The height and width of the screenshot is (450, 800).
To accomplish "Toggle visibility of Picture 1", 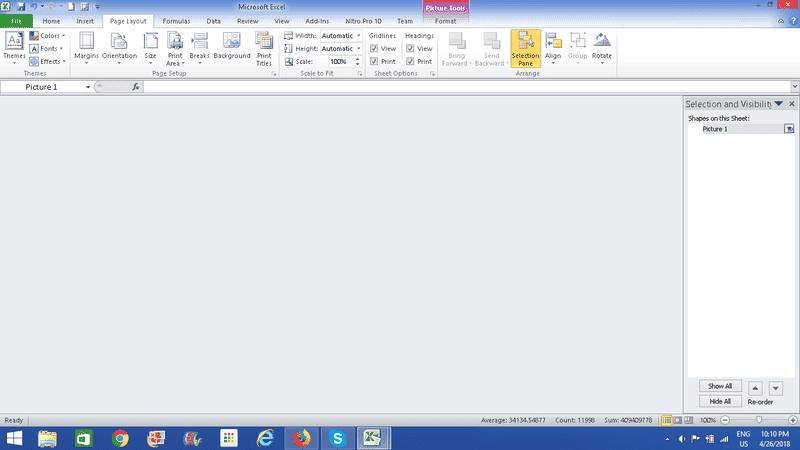I will pyautogui.click(x=789, y=129).
